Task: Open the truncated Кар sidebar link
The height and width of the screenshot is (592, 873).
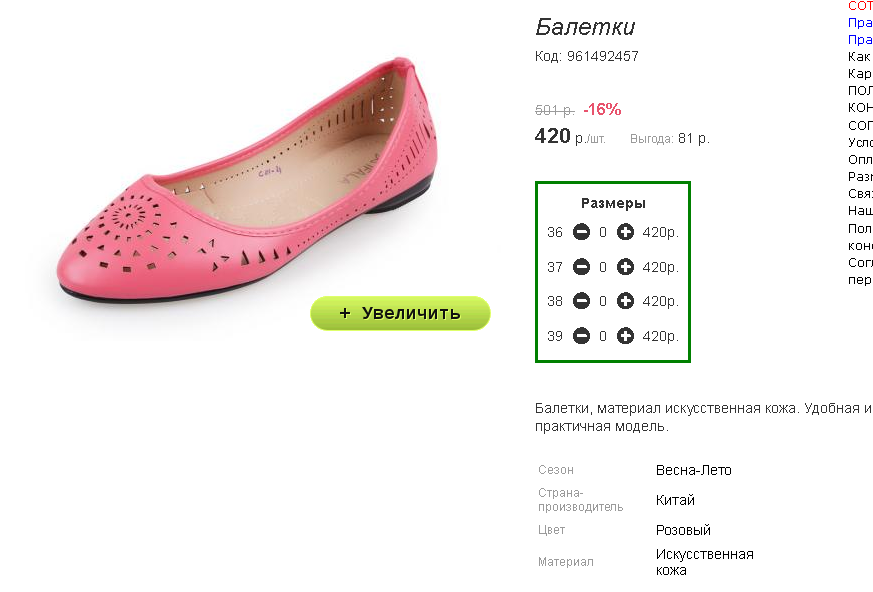Action: pos(859,74)
